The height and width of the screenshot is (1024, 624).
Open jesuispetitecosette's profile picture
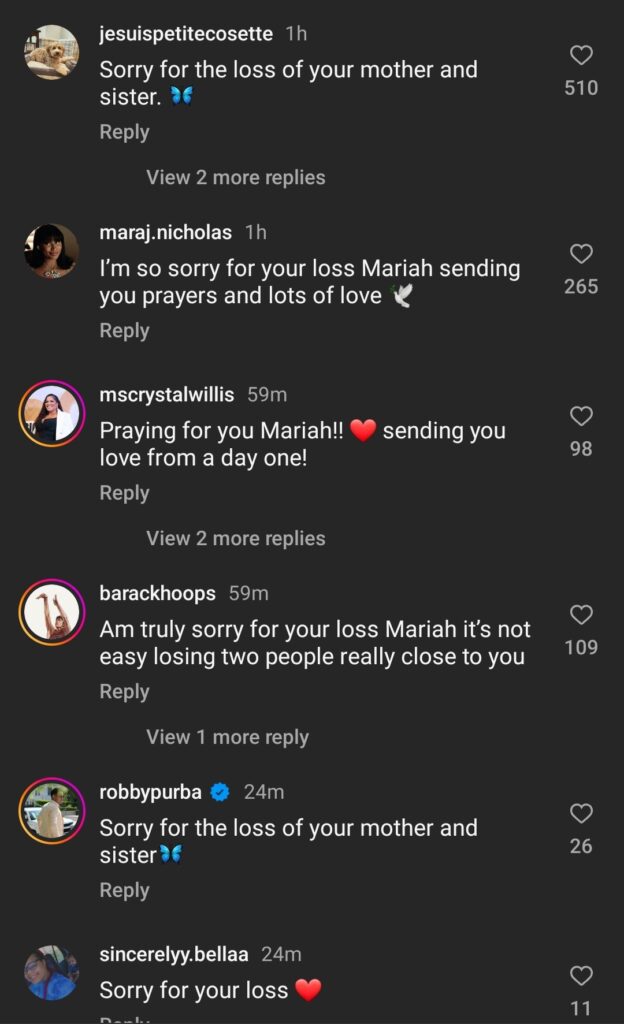tap(51, 51)
